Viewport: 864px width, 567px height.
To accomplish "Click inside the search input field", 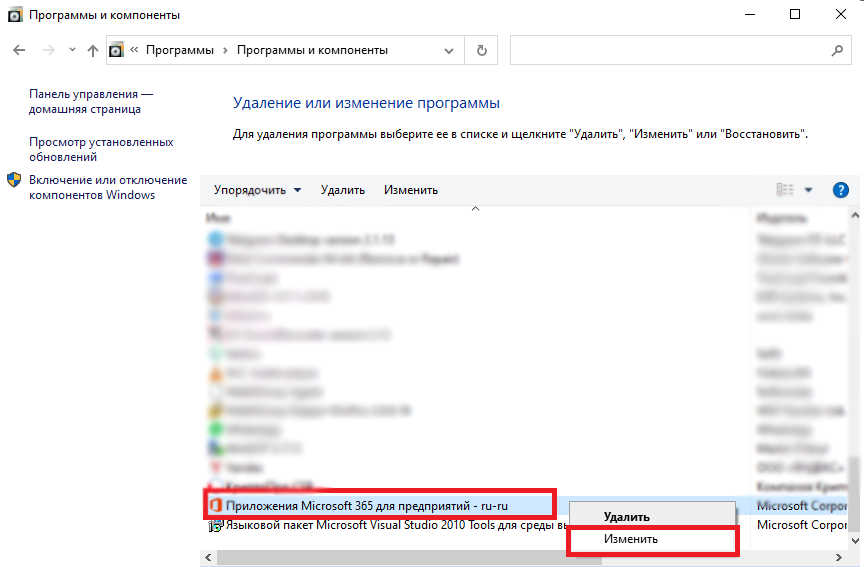I will coord(670,50).
